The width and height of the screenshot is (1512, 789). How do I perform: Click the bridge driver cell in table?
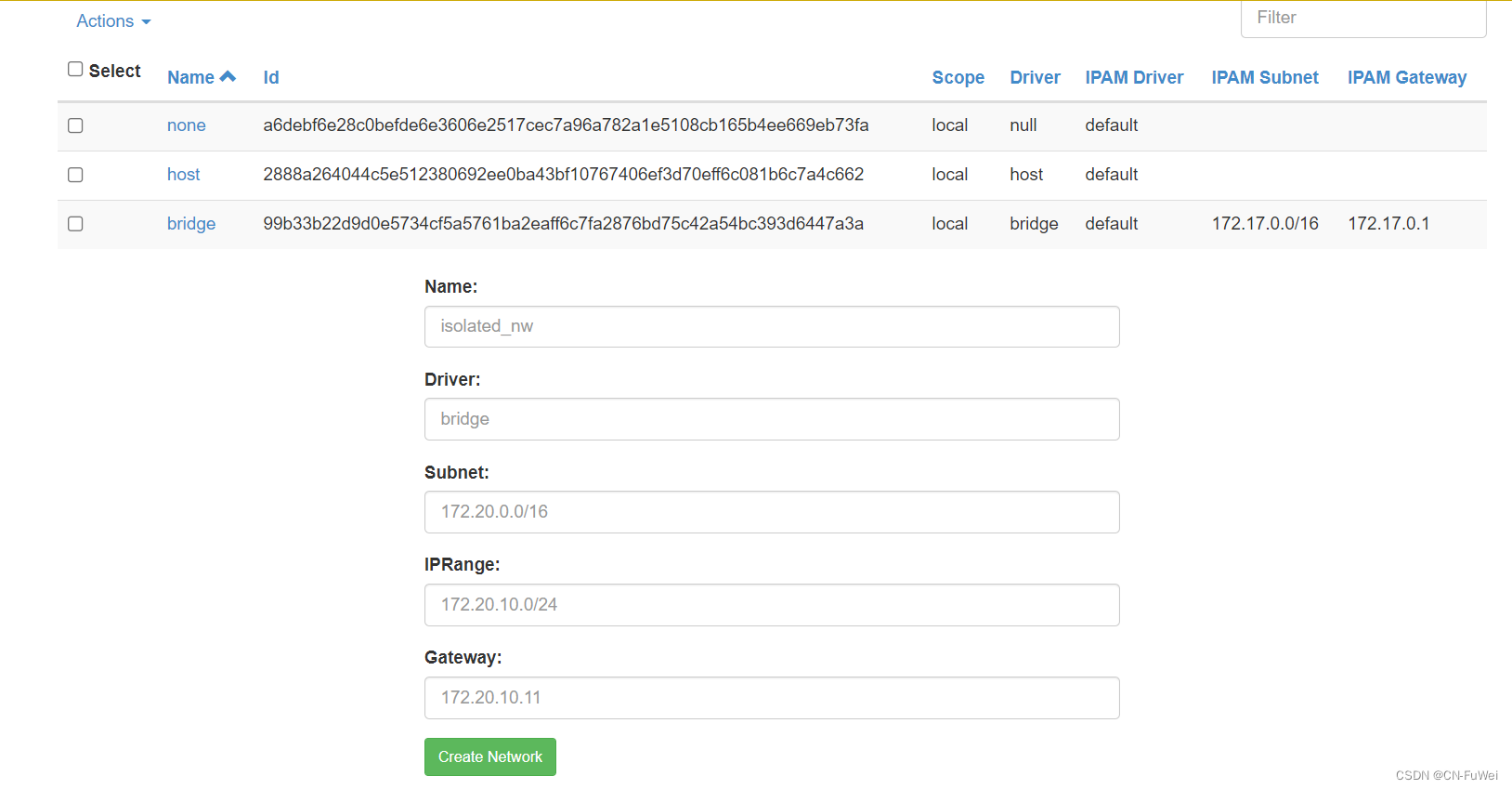[x=1034, y=224]
